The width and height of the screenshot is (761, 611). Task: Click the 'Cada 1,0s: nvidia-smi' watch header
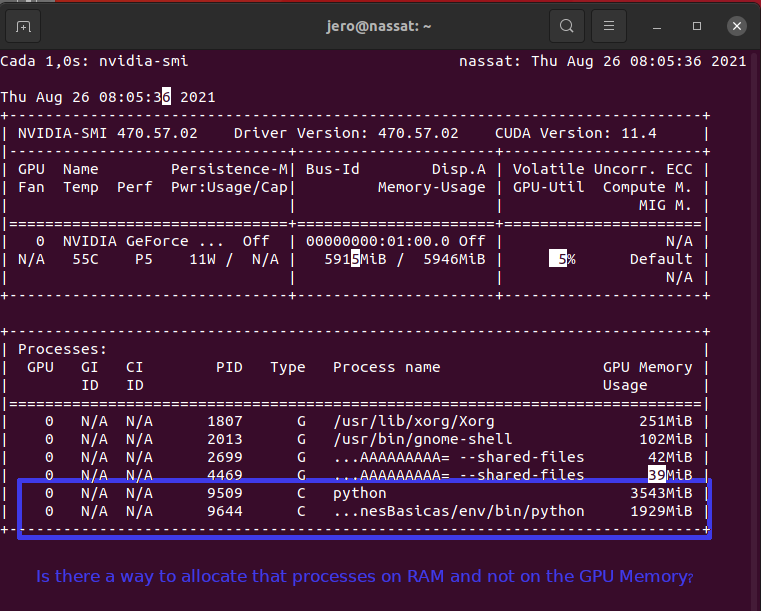coord(94,61)
